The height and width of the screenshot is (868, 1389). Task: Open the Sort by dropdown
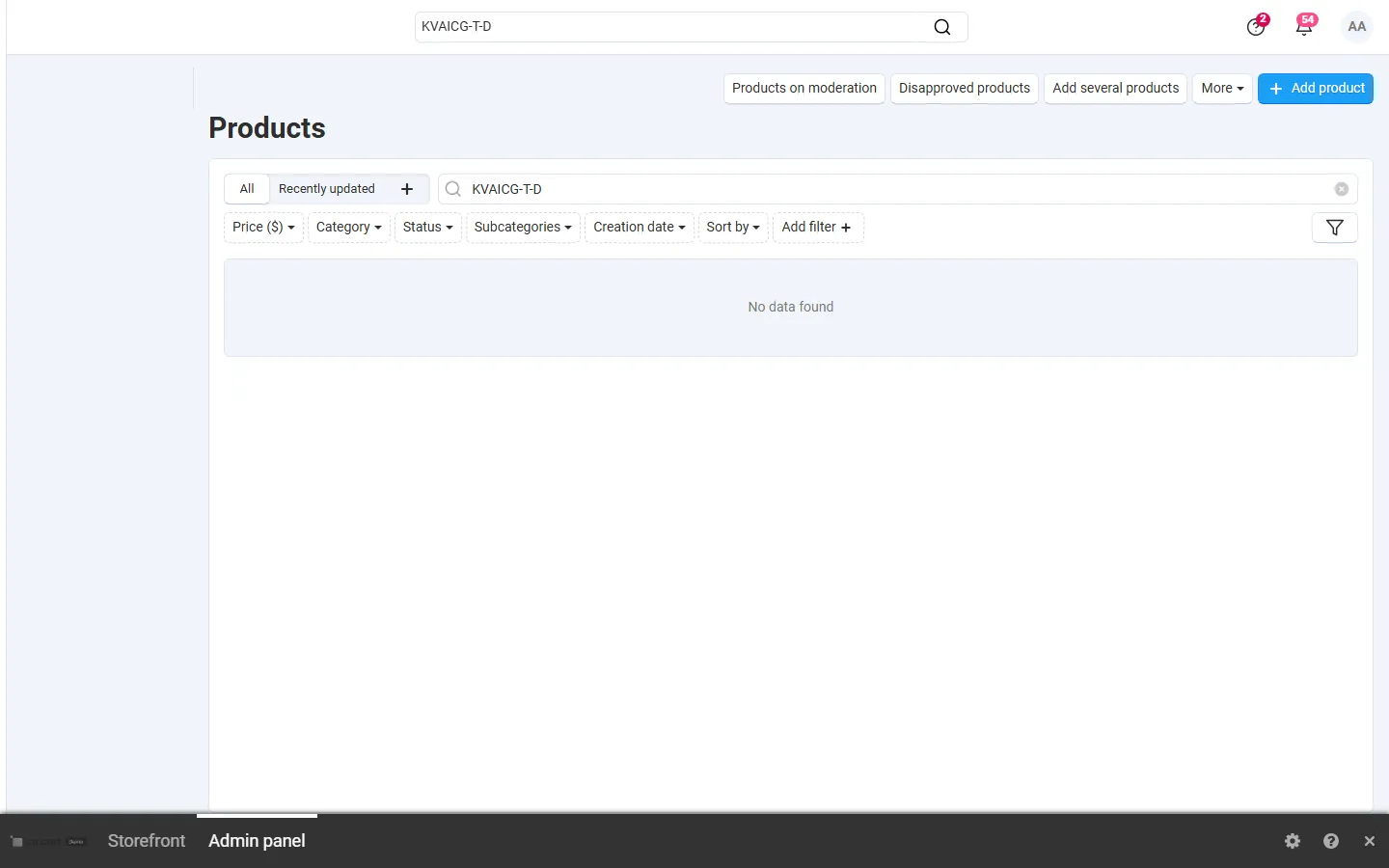click(733, 228)
